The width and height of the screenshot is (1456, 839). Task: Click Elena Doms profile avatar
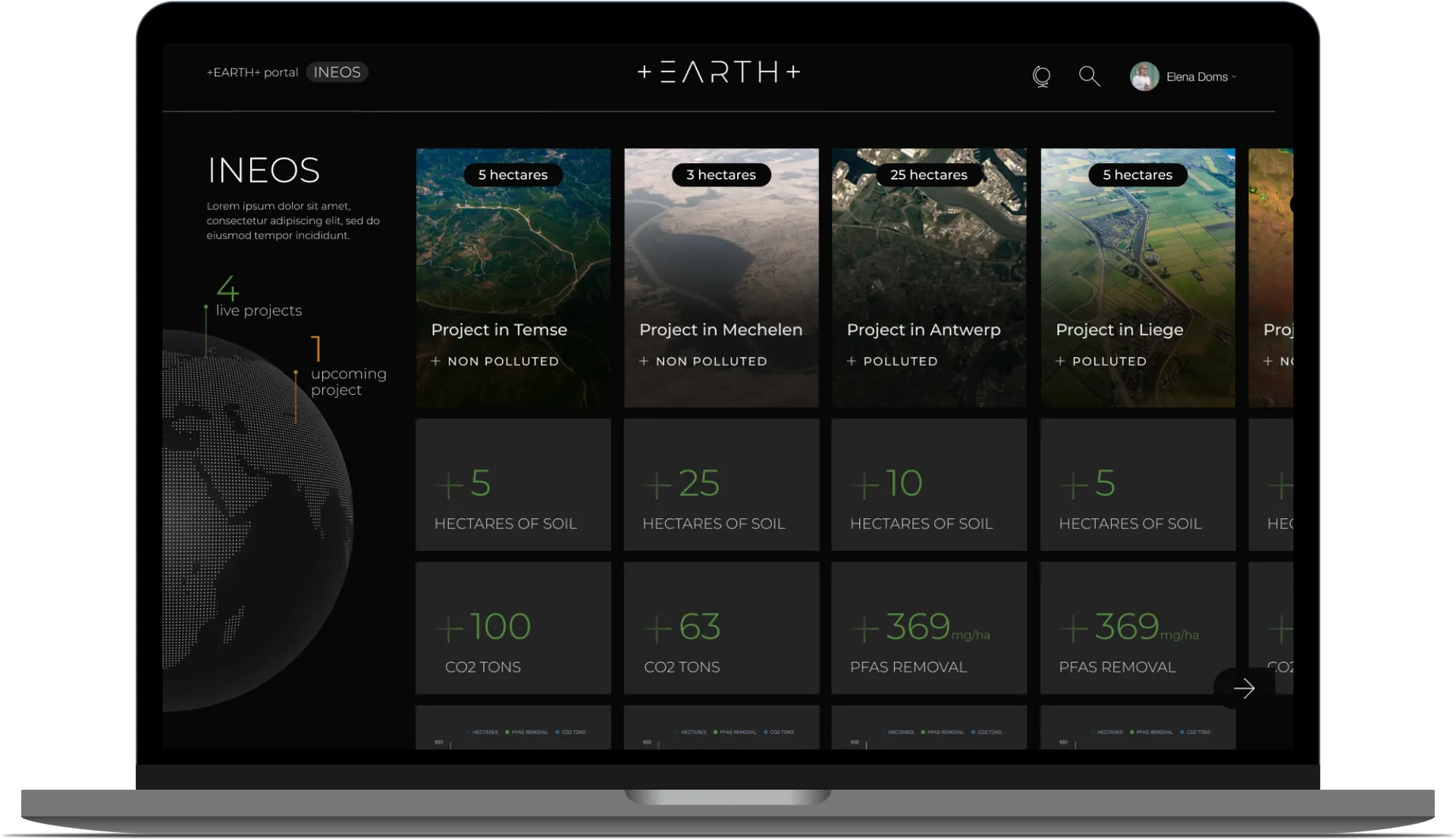1144,77
